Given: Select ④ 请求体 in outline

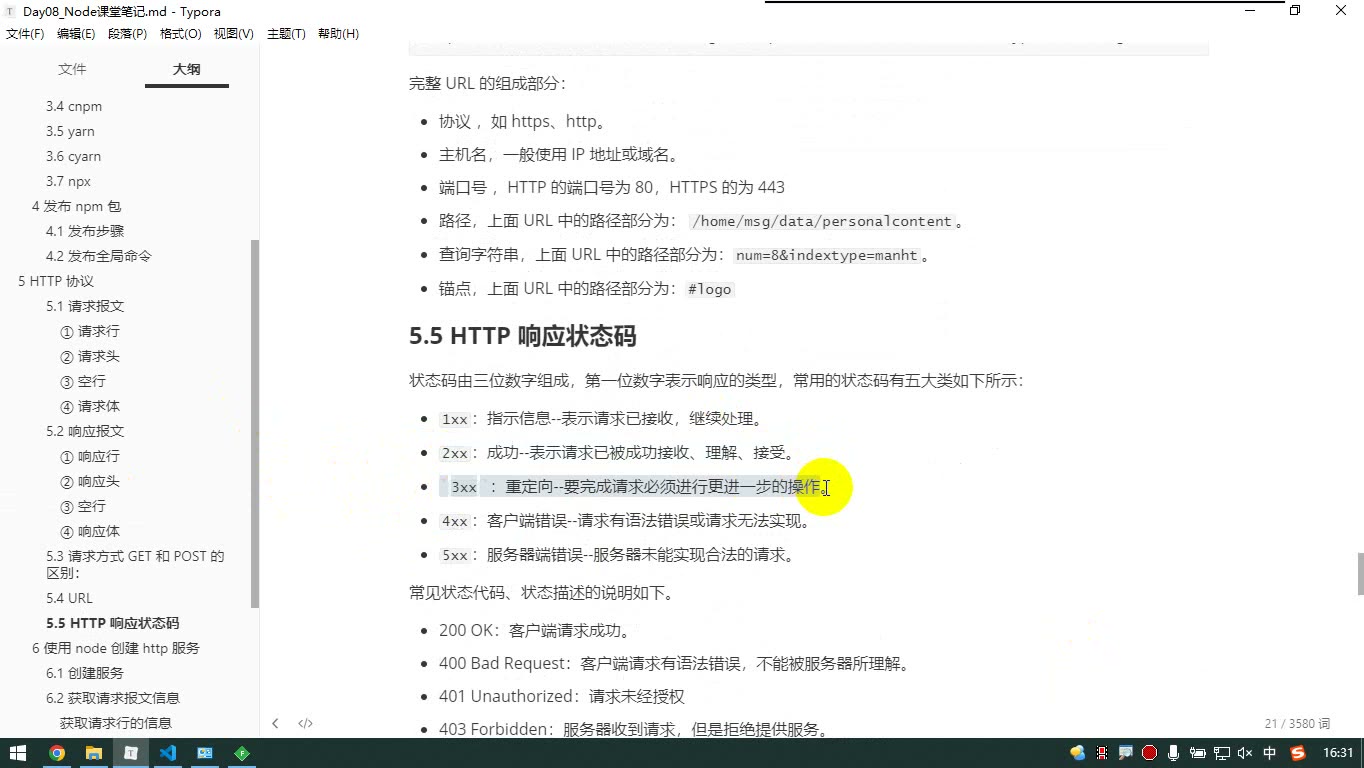Looking at the screenshot, I should (90, 406).
